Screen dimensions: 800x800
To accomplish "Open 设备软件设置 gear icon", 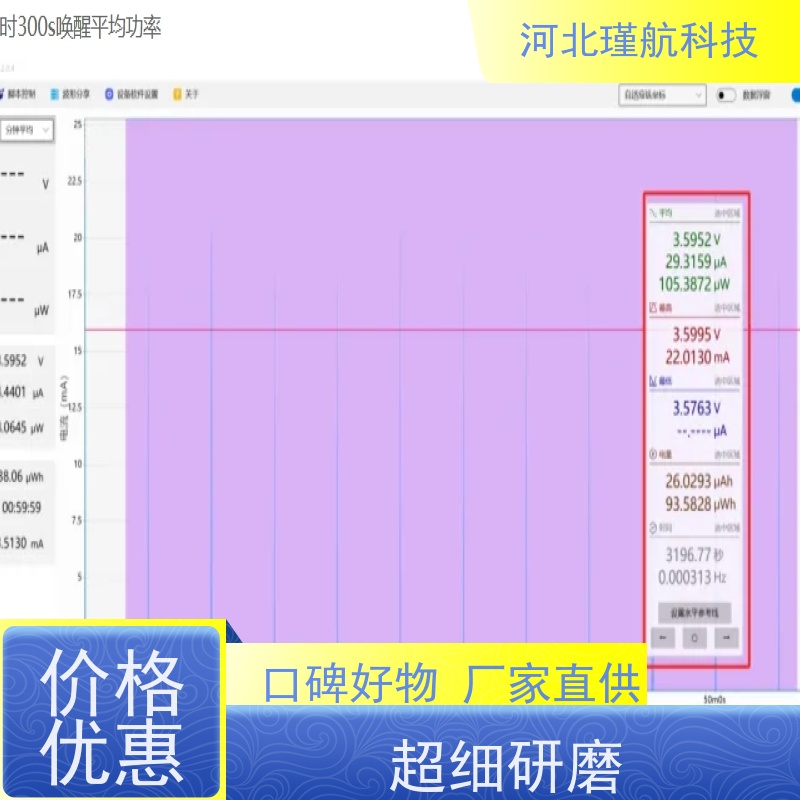I will click(x=109, y=94).
